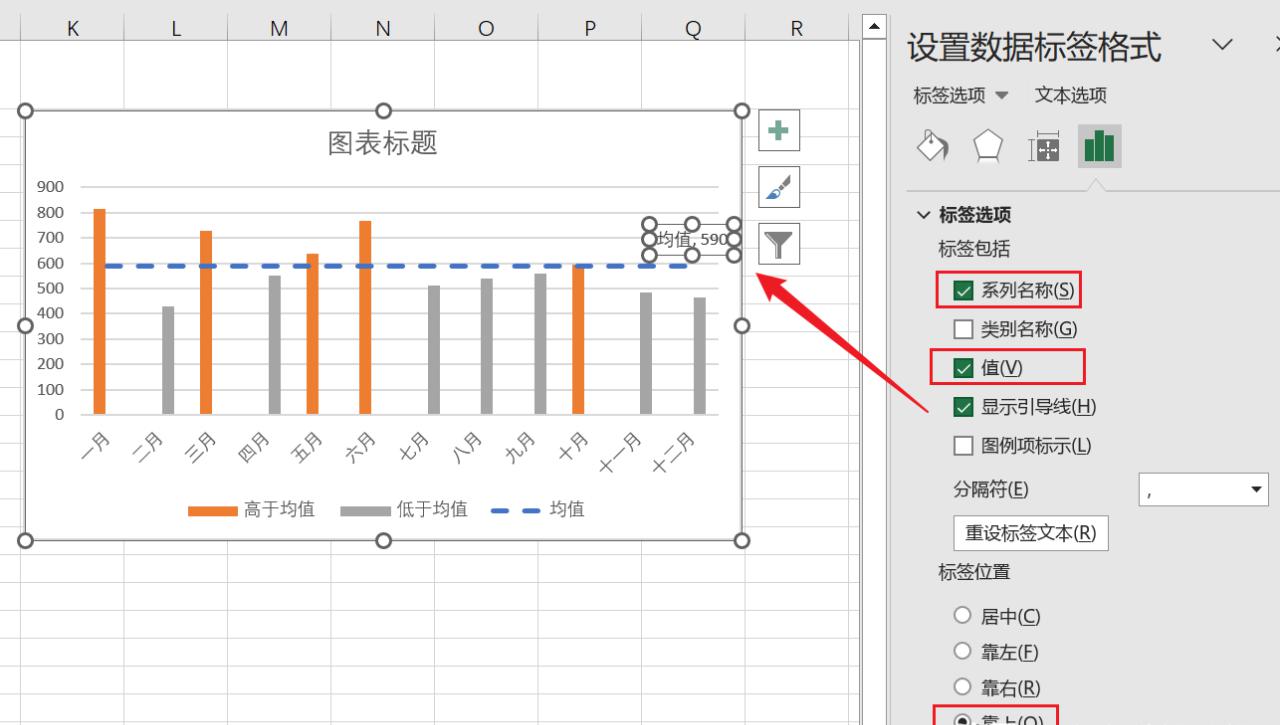Click the 重设标签文本(R) button
Screen dimensions: 1280x725
1031,533
